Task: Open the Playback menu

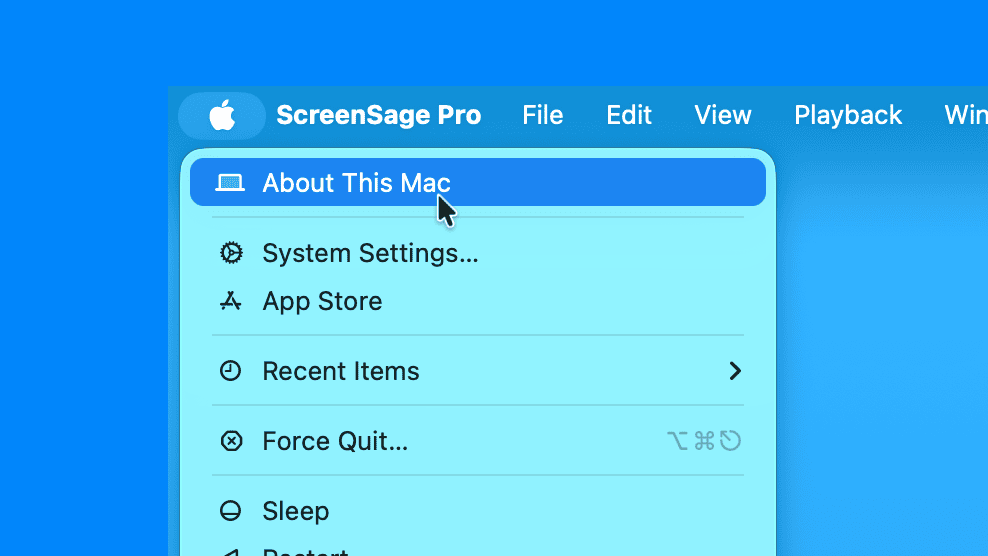Action: click(848, 116)
